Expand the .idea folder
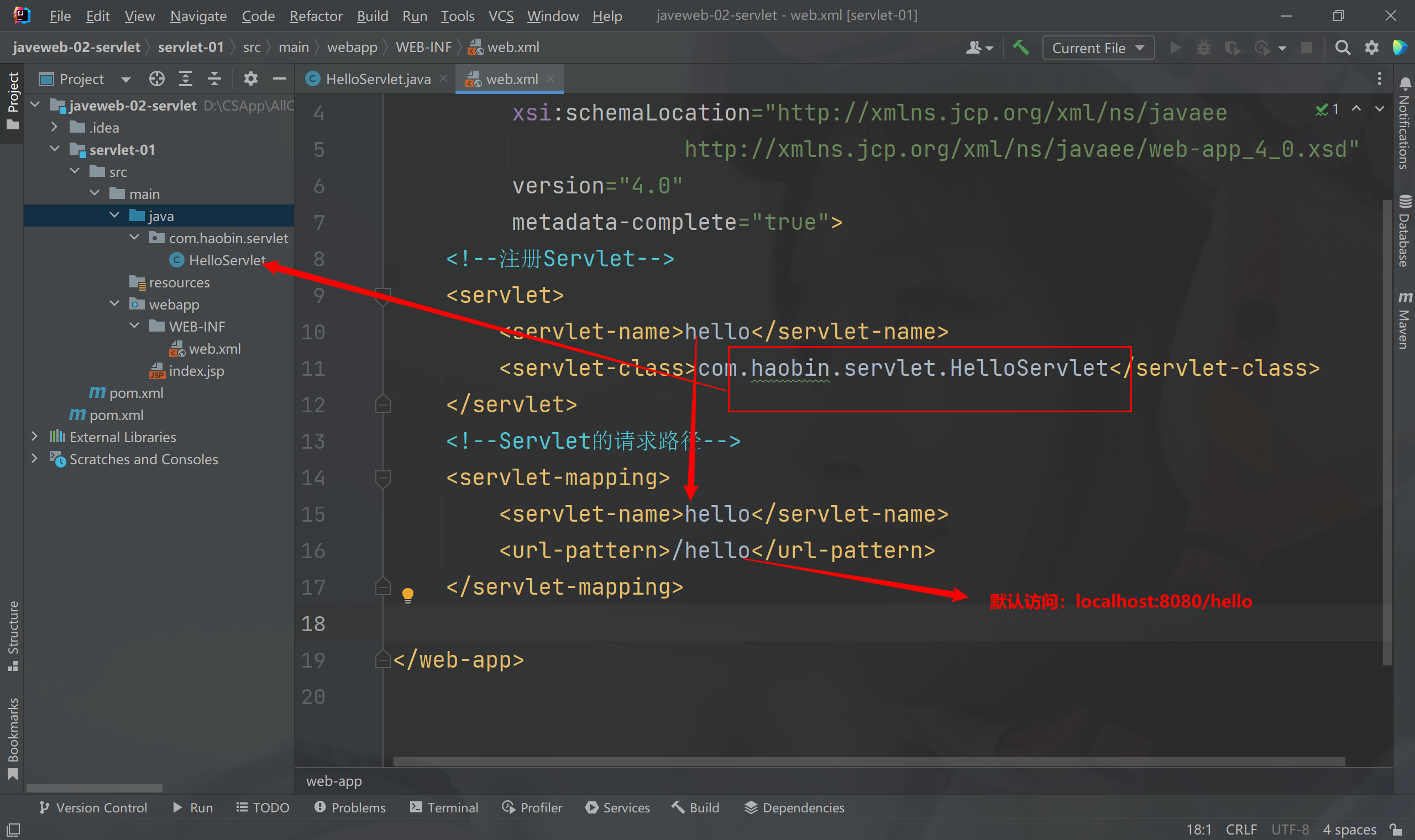Viewport: 1415px width, 840px height. click(x=54, y=127)
